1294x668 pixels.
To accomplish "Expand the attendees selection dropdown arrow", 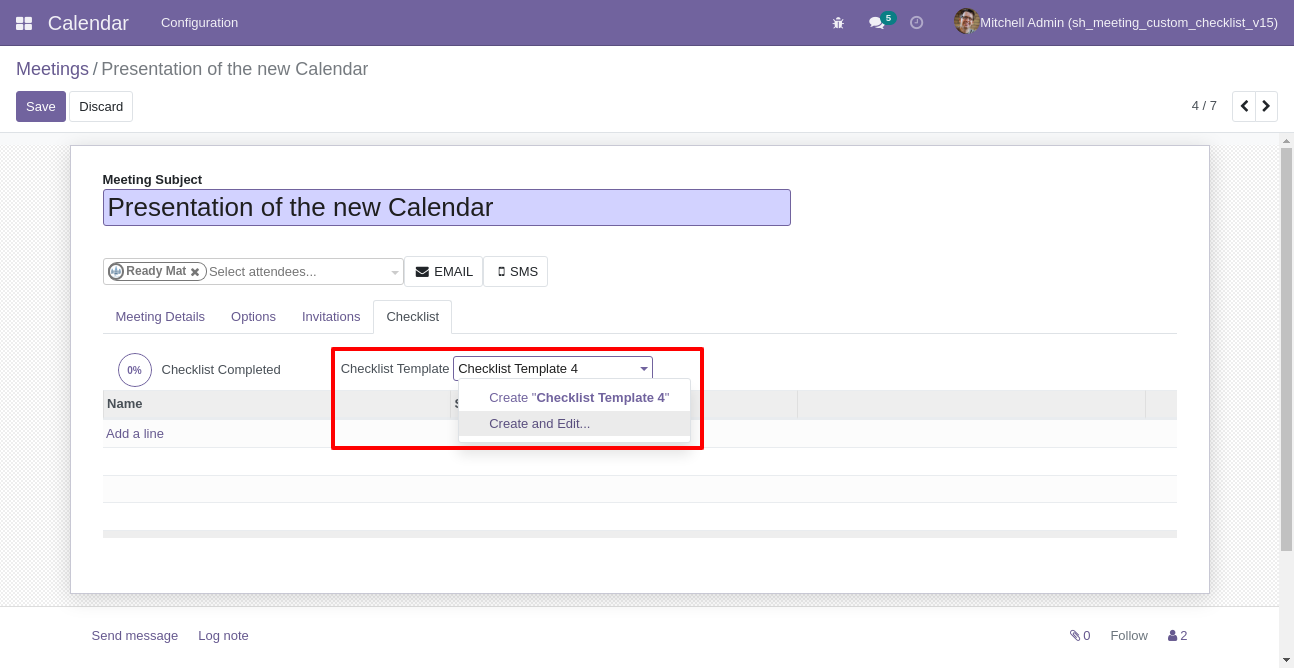I will pyautogui.click(x=395, y=272).
